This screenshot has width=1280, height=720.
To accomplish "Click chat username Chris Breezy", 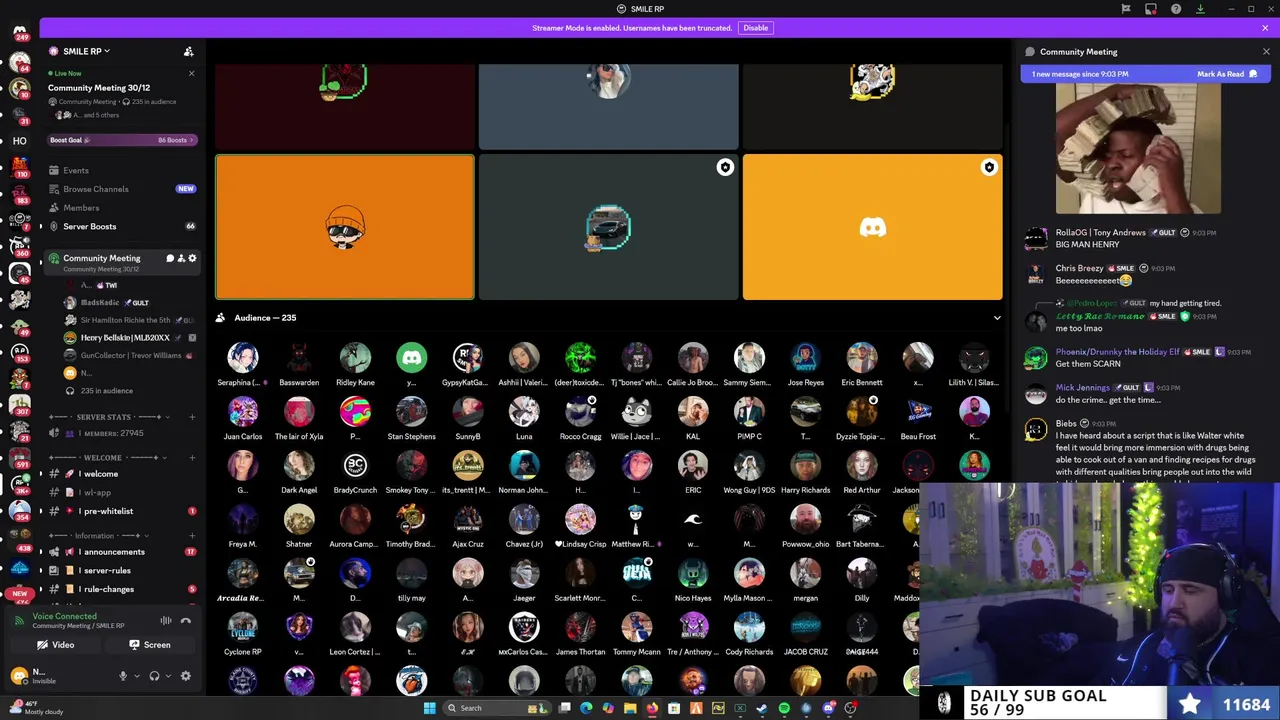I will (1079, 268).
